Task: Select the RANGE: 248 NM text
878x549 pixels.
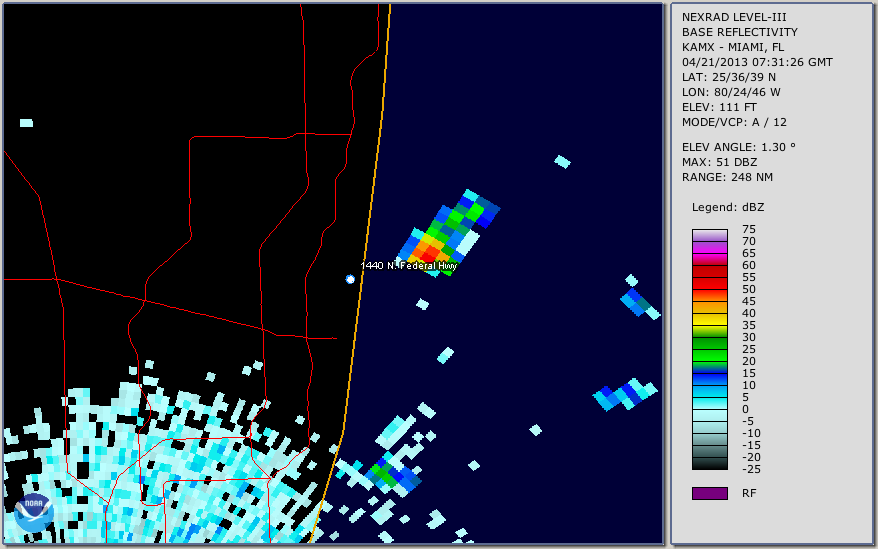Action: pyautogui.click(x=727, y=177)
